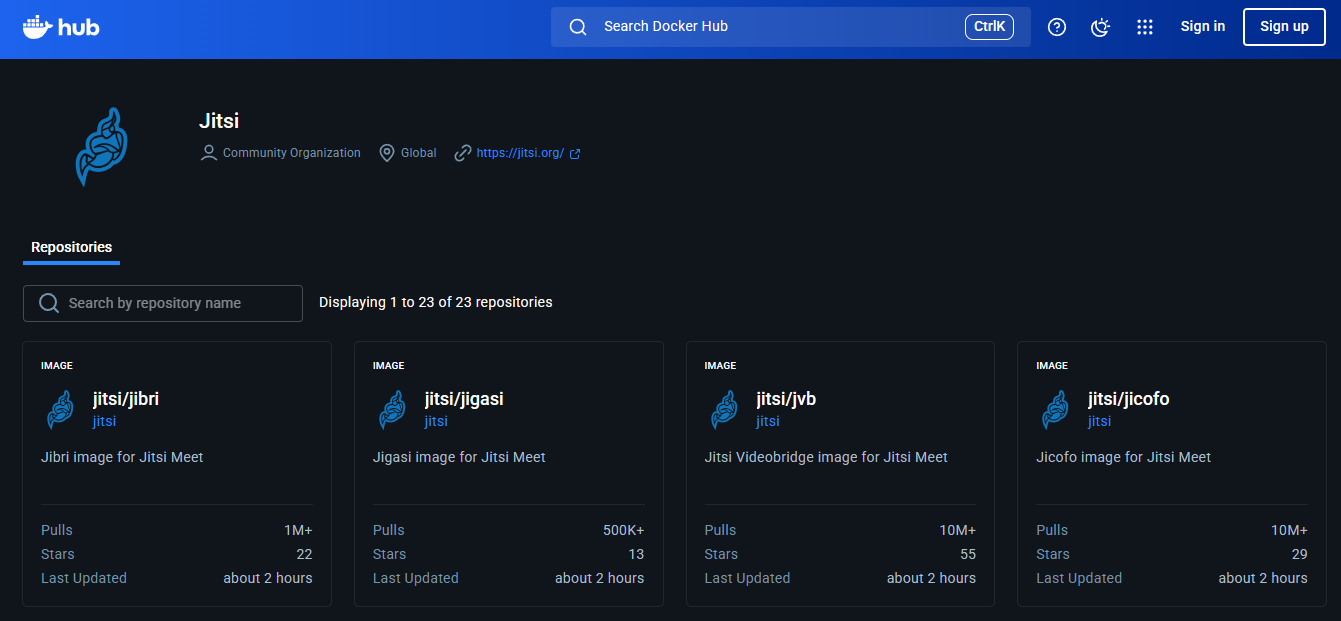The height and width of the screenshot is (621, 1341).
Task: Open the jitsi/jicofo repository title
Action: (x=1129, y=399)
